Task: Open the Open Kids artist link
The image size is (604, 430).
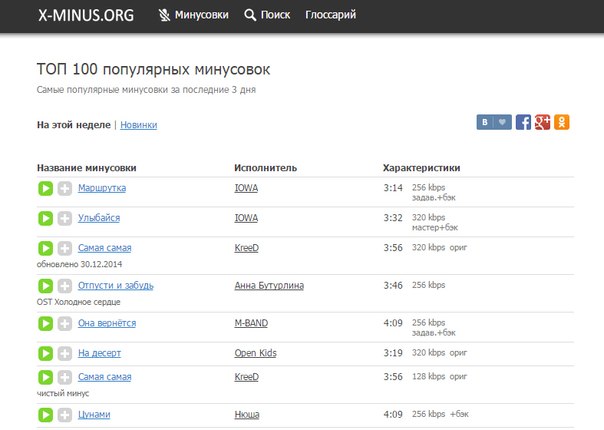Action: (x=256, y=353)
